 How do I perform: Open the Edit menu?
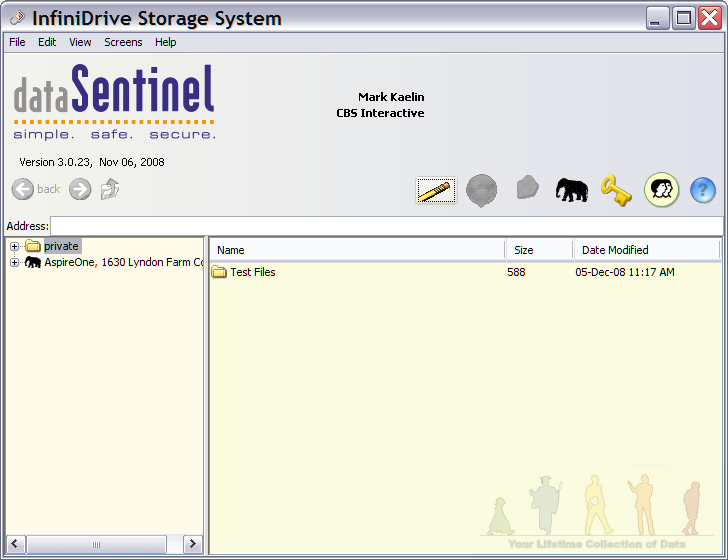click(47, 42)
